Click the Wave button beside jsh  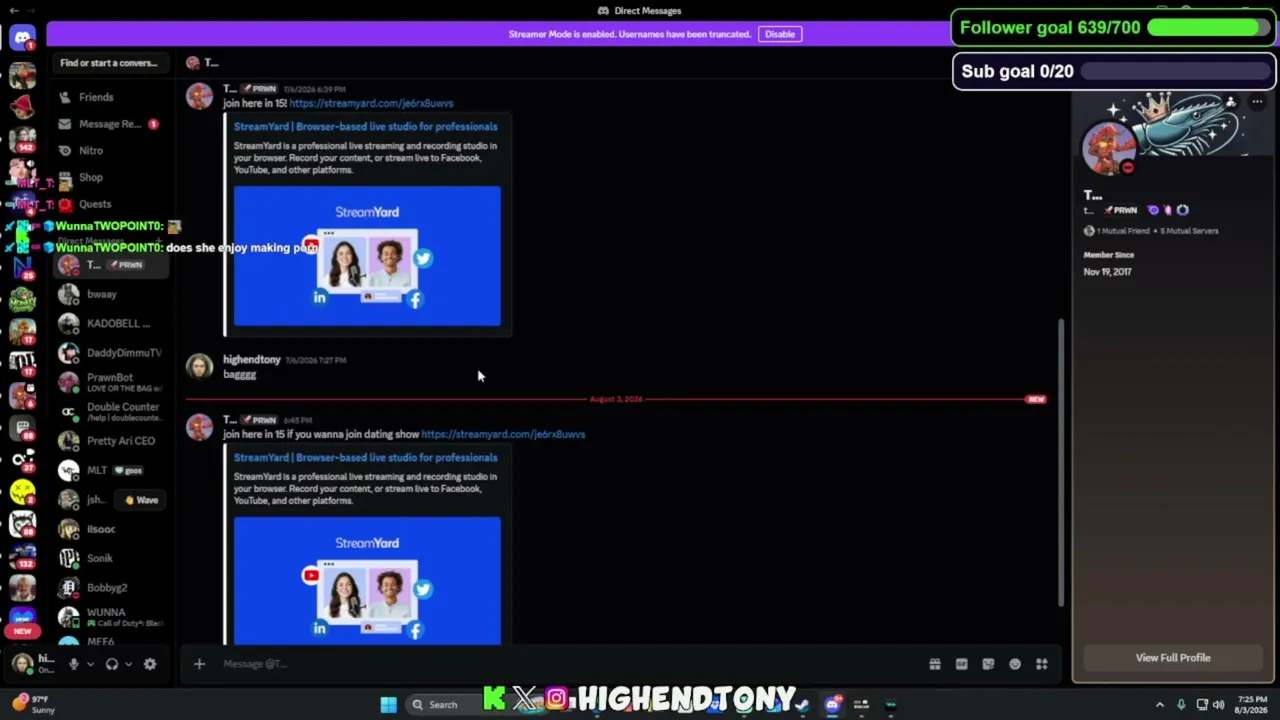coord(142,500)
